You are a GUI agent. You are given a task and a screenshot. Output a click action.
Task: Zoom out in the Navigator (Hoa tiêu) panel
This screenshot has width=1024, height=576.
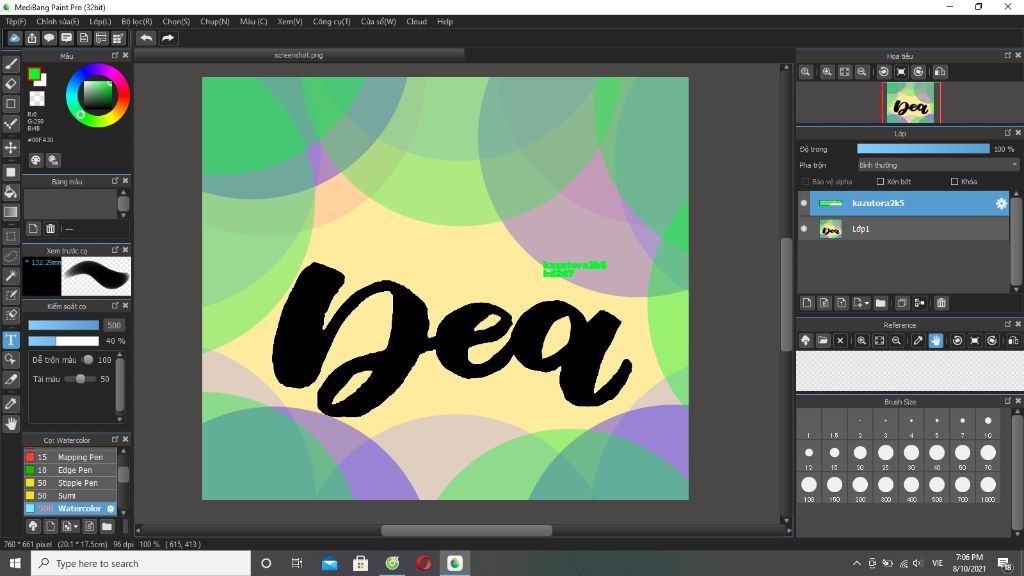tap(862, 72)
